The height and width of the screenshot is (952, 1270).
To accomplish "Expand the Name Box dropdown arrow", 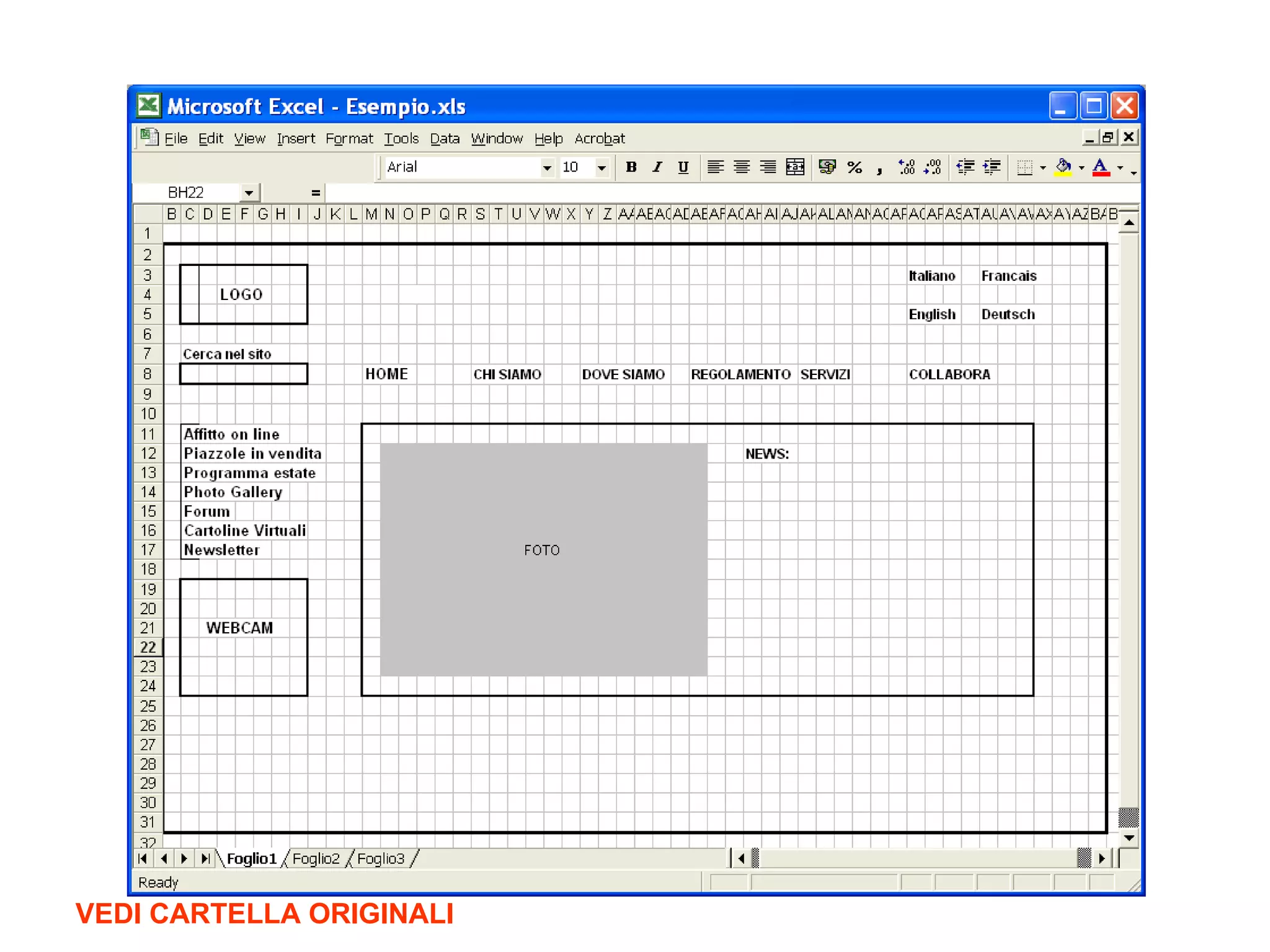I will pos(249,193).
